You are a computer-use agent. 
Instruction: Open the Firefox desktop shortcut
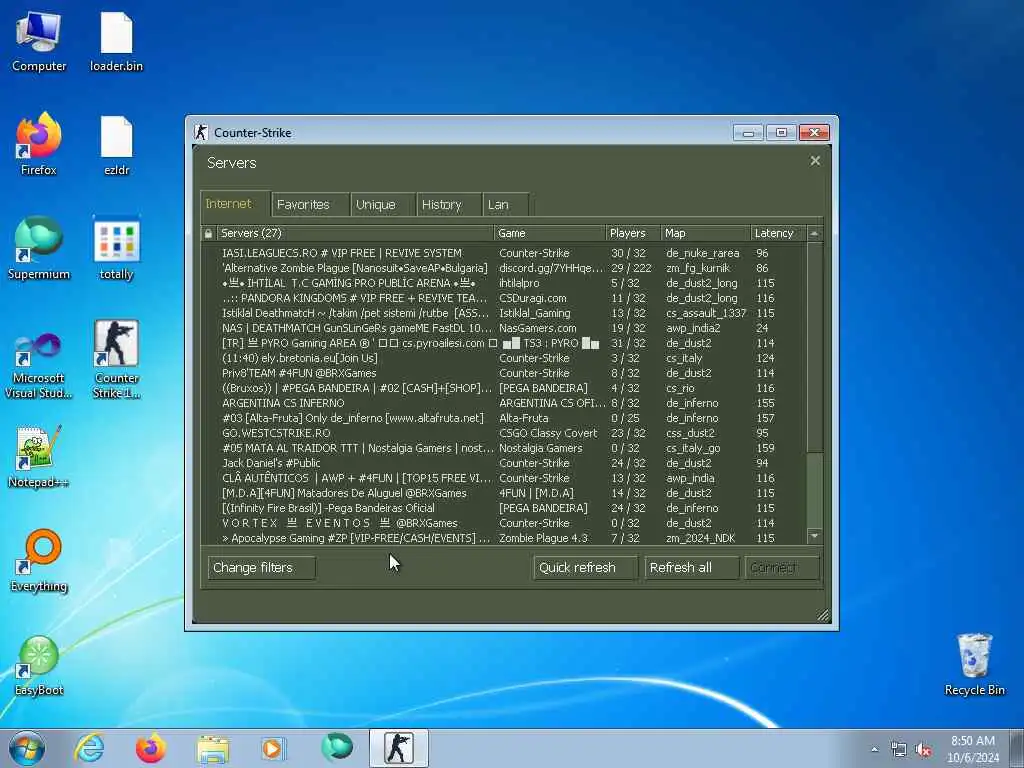39,145
